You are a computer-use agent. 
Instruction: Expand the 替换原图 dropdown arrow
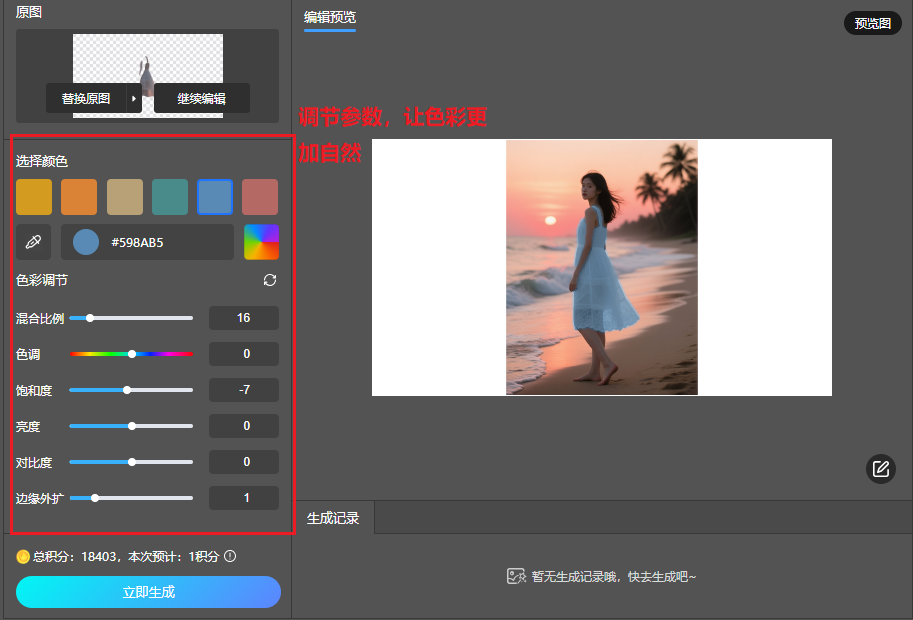[134, 99]
